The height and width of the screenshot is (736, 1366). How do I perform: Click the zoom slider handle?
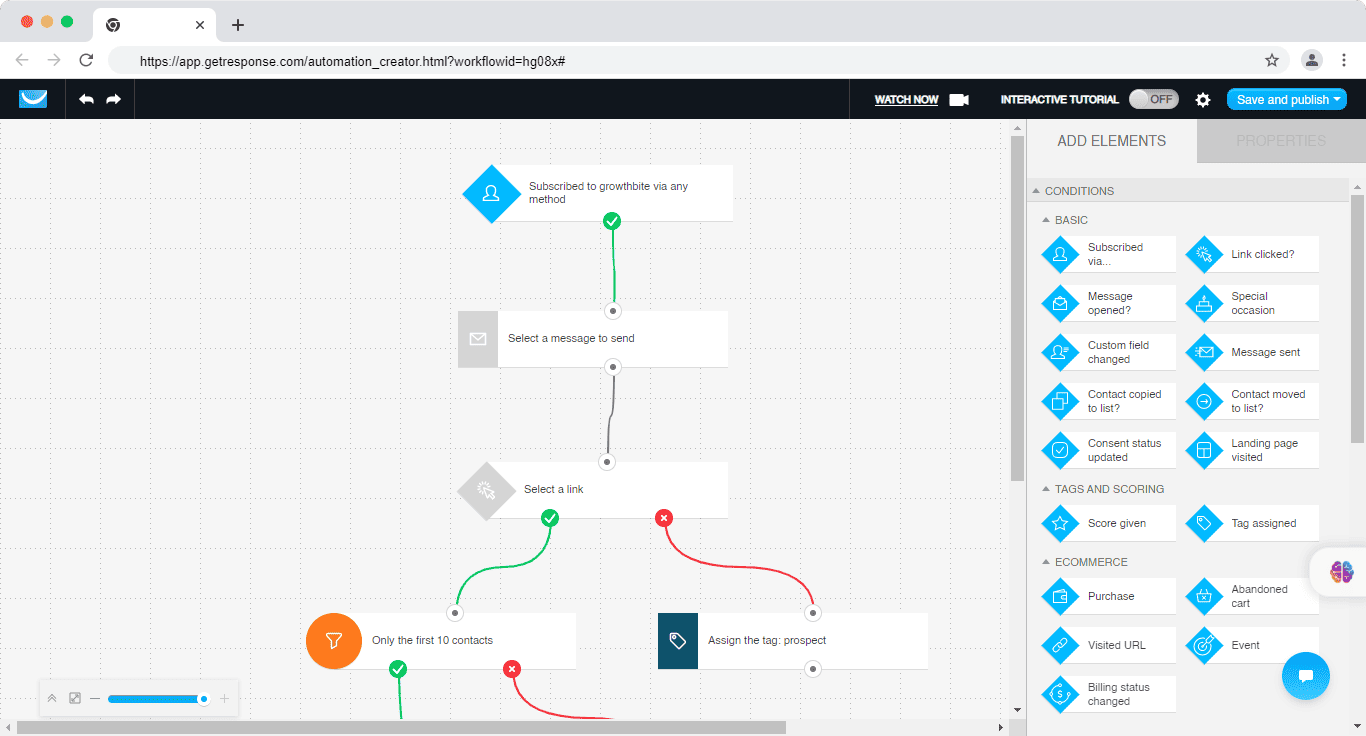(204, 699)
